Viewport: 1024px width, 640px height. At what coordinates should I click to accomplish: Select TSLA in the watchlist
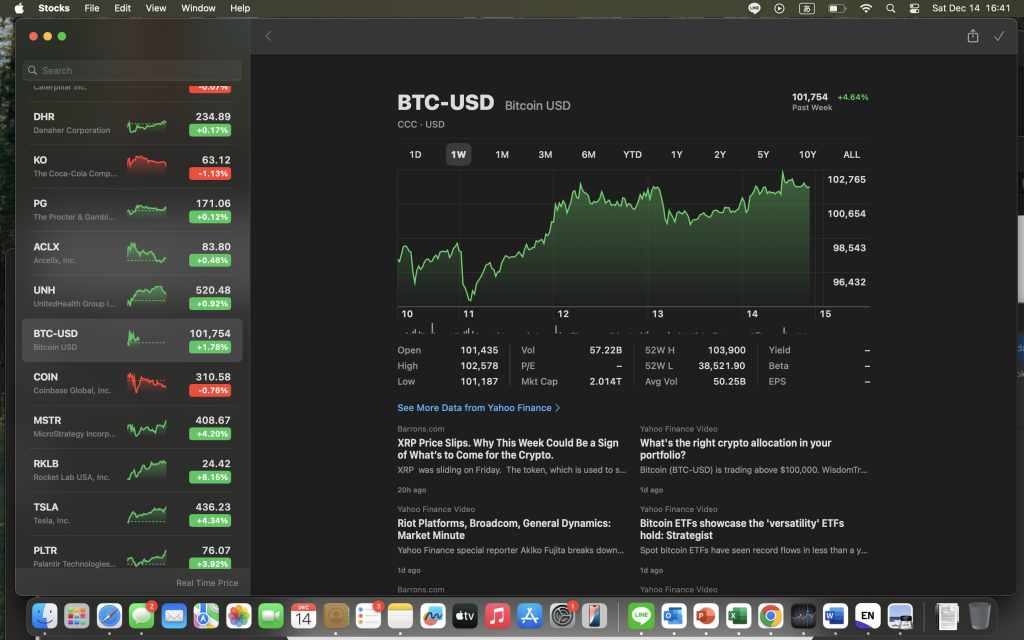pos(131,514)
